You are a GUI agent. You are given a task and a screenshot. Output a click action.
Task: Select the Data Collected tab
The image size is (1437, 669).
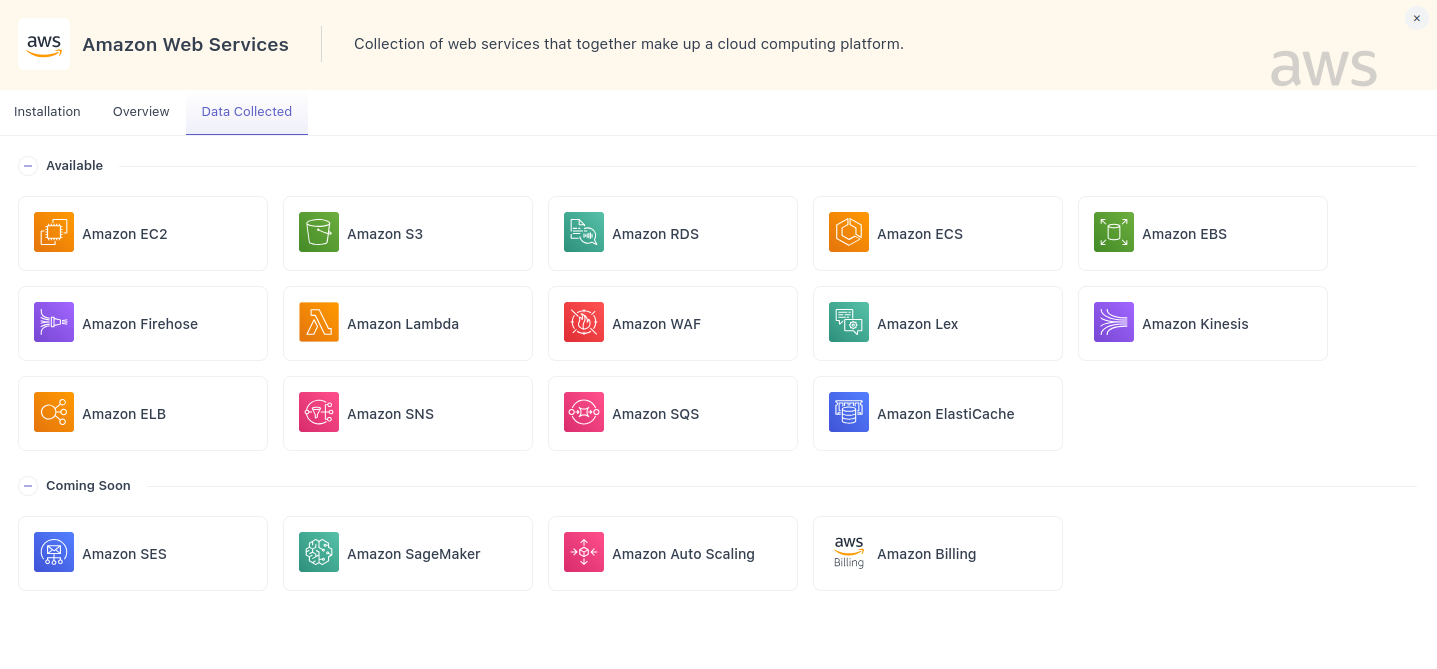246,111
